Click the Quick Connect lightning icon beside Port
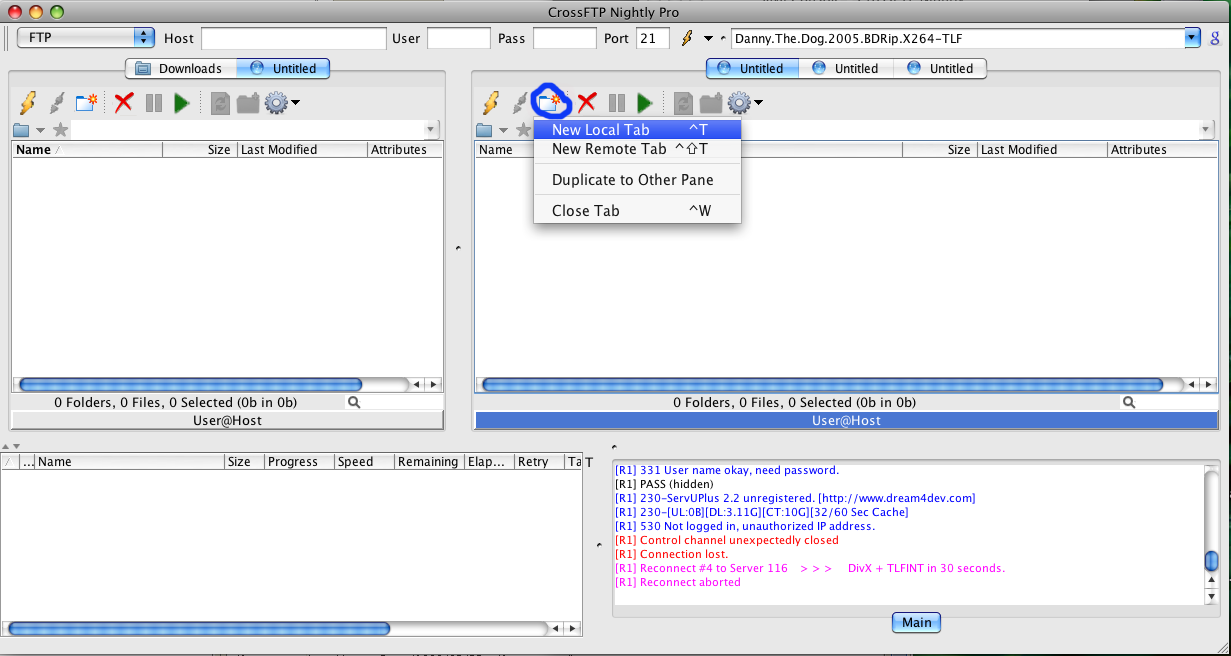 687,38
